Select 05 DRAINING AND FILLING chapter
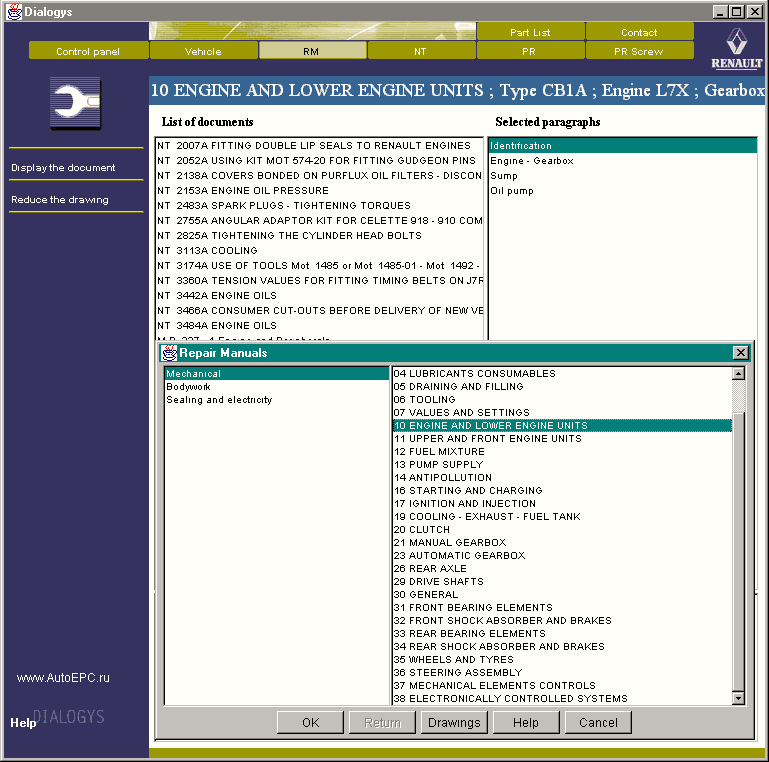This screenshot has height=762, width=769. tap(563, 386)
